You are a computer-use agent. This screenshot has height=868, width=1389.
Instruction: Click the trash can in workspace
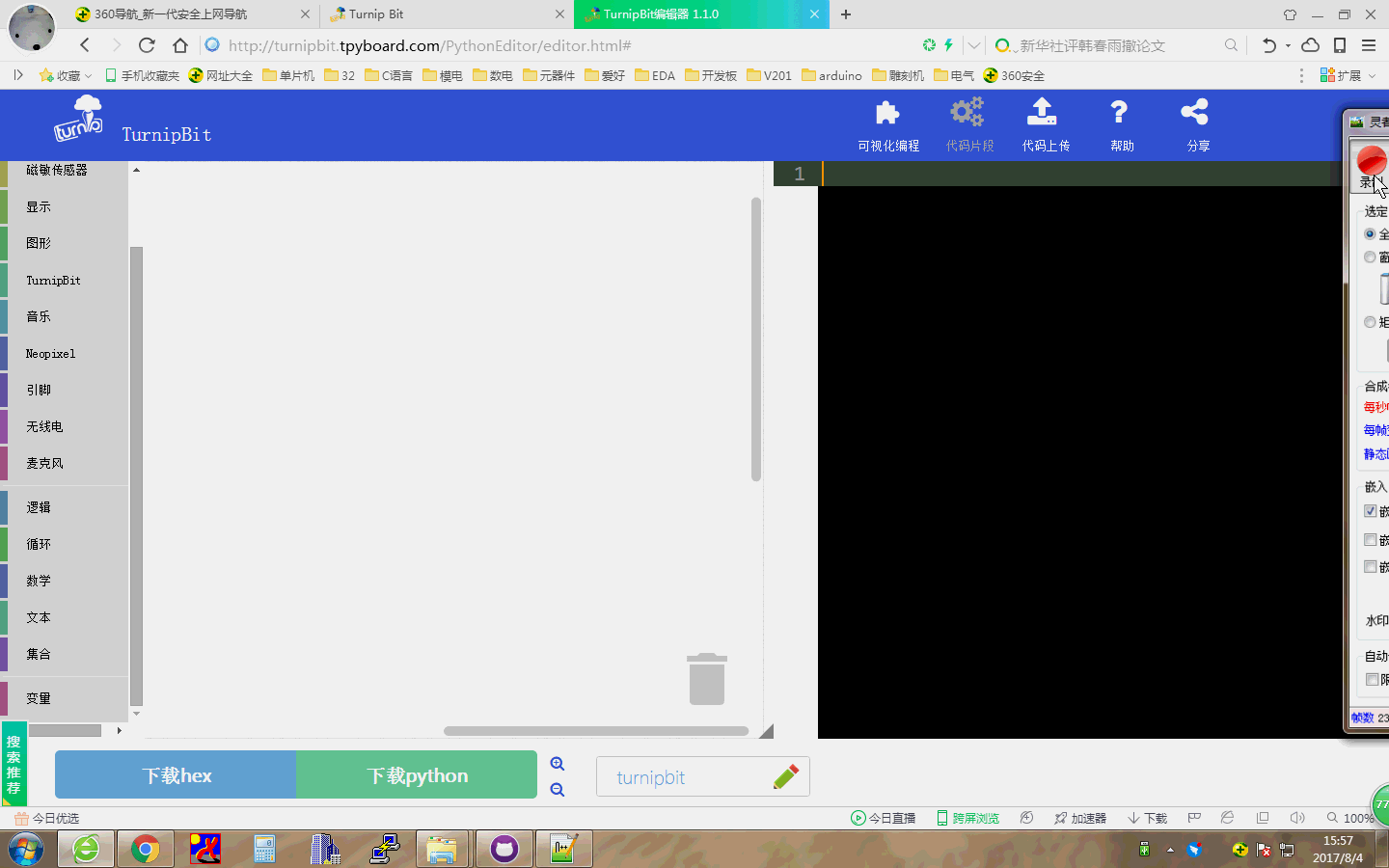pos(707,679)
